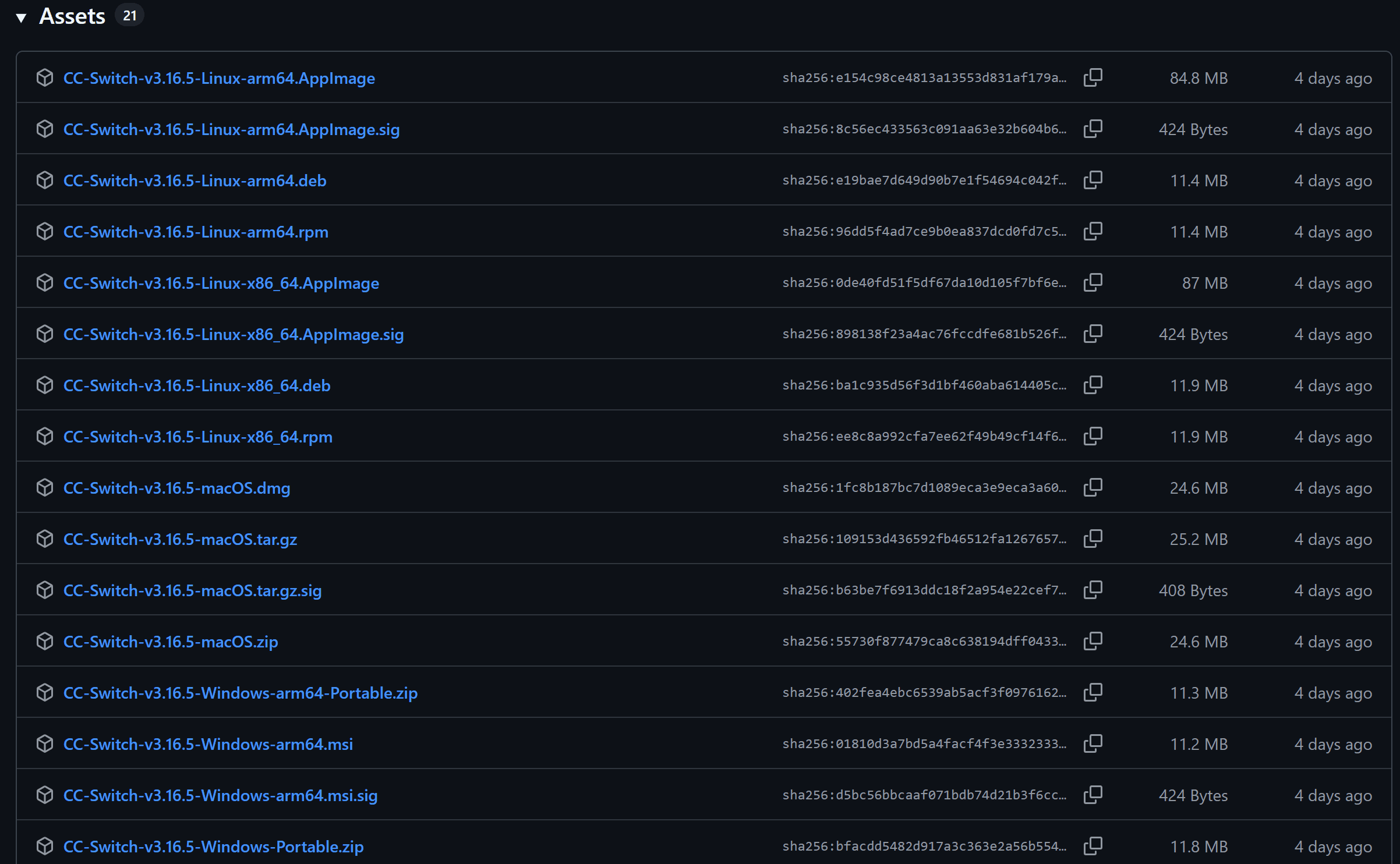This screenshot has width=1400, height=864.
Task: Download CC-Switch-v3.16.5-Linux-arm64.rpm
Action: pos(196,232)
